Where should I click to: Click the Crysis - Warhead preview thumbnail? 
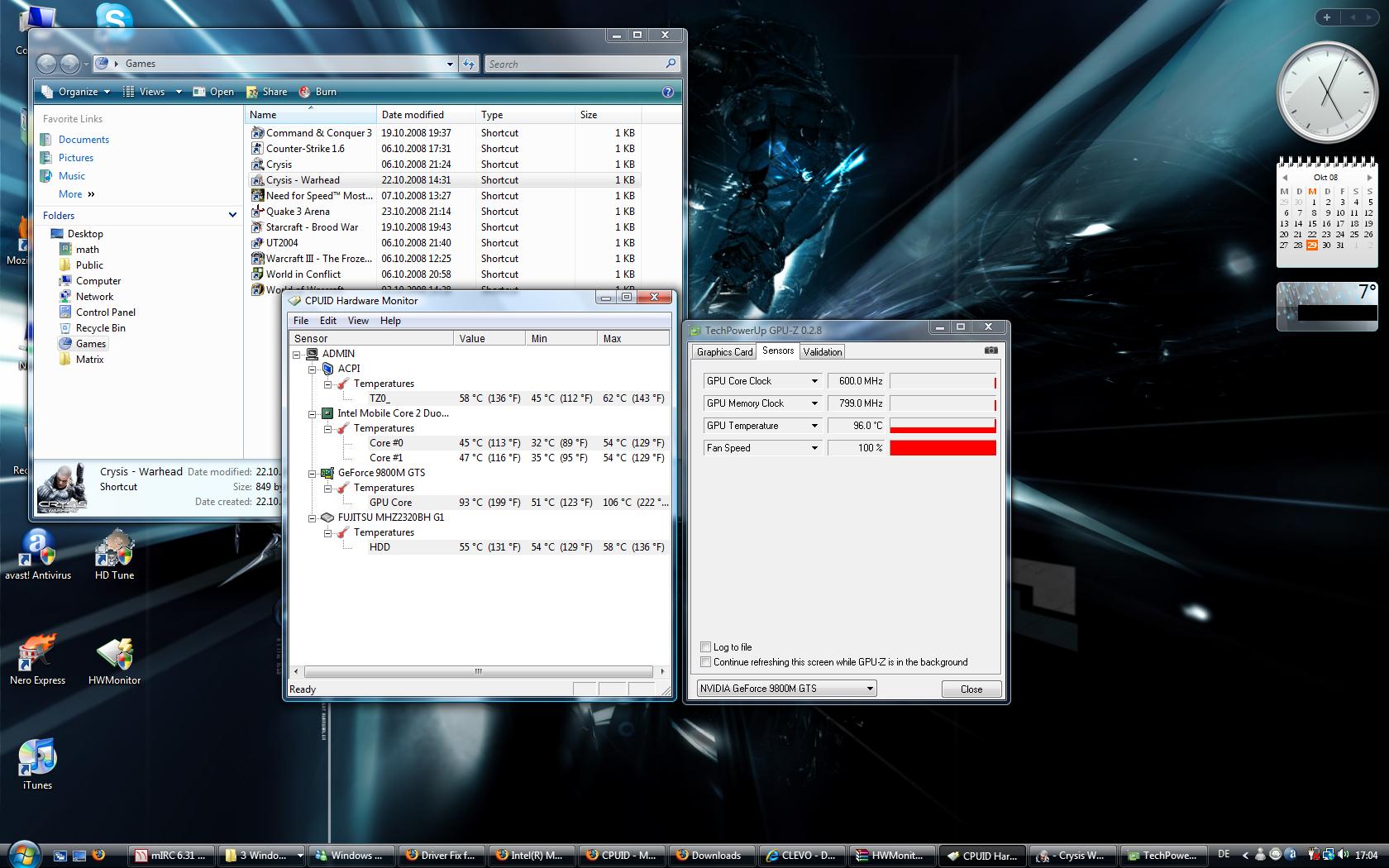coord(63,487)
